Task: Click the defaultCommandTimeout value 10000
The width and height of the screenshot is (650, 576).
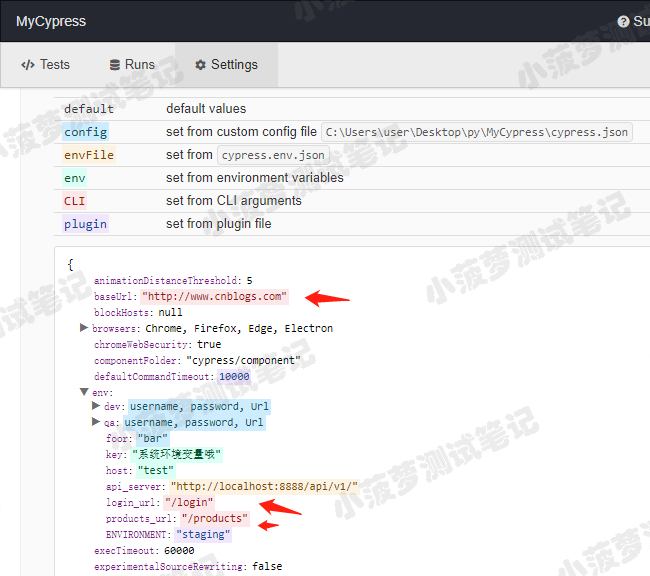Action: click(234, 377)
